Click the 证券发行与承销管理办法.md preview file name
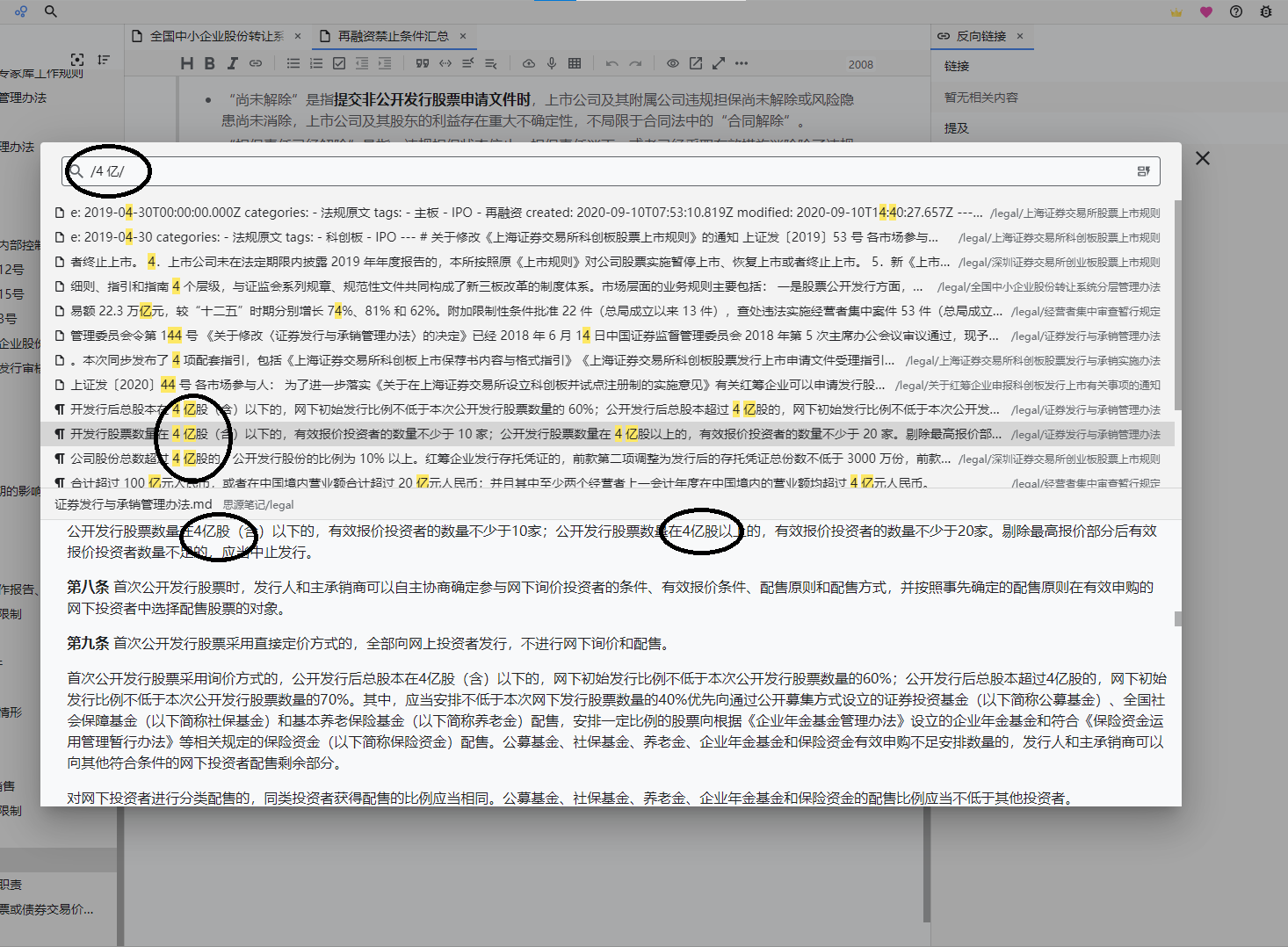 pos(134,504)
